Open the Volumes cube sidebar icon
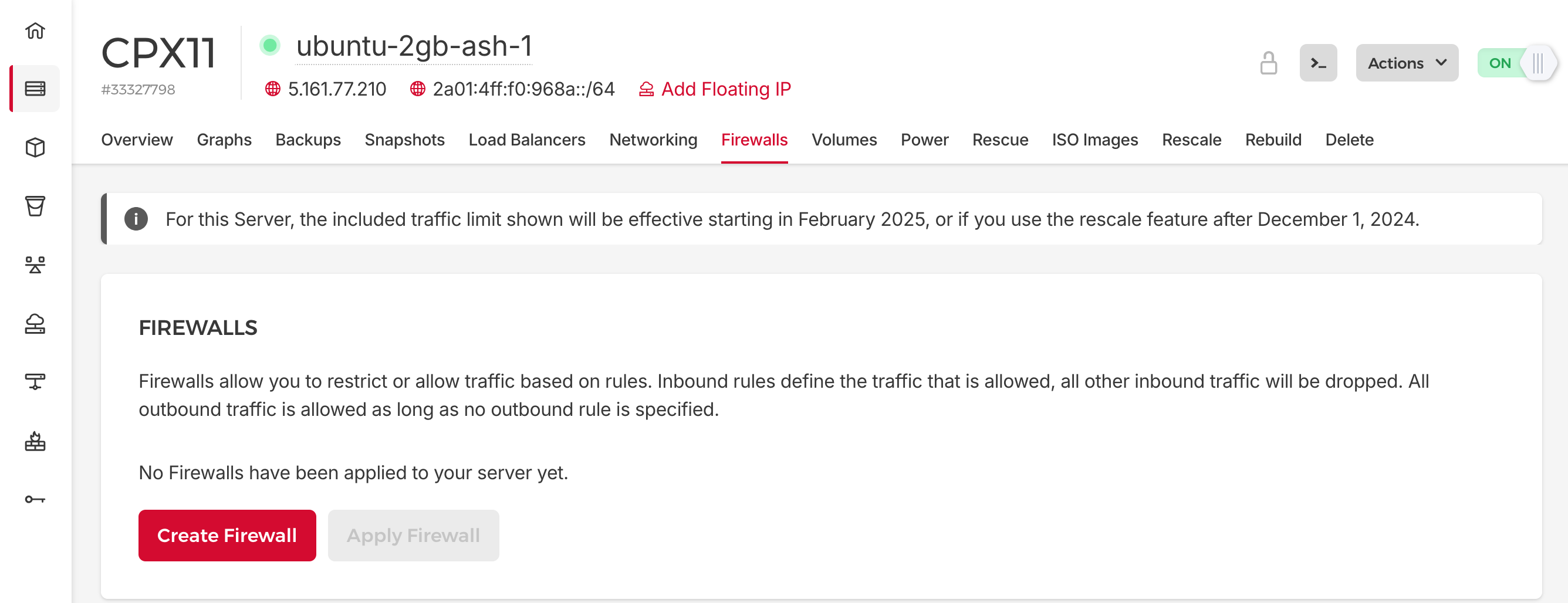1568x603 pixels. [35, 147]
